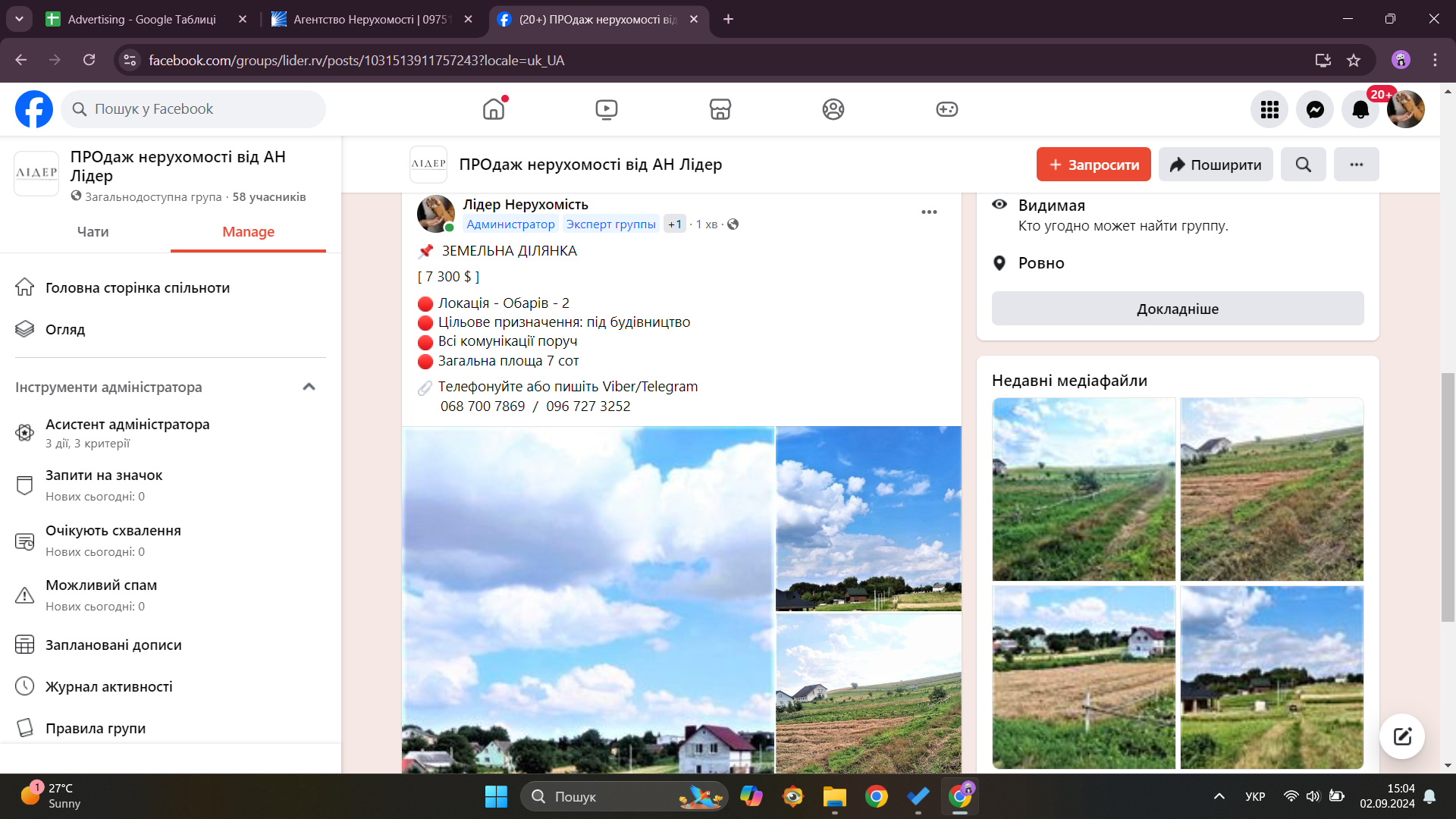Image resolution: width=1456 pixels, height=819 pixels.
Task: Switch to Чати tab
Action: coord(93,232)
